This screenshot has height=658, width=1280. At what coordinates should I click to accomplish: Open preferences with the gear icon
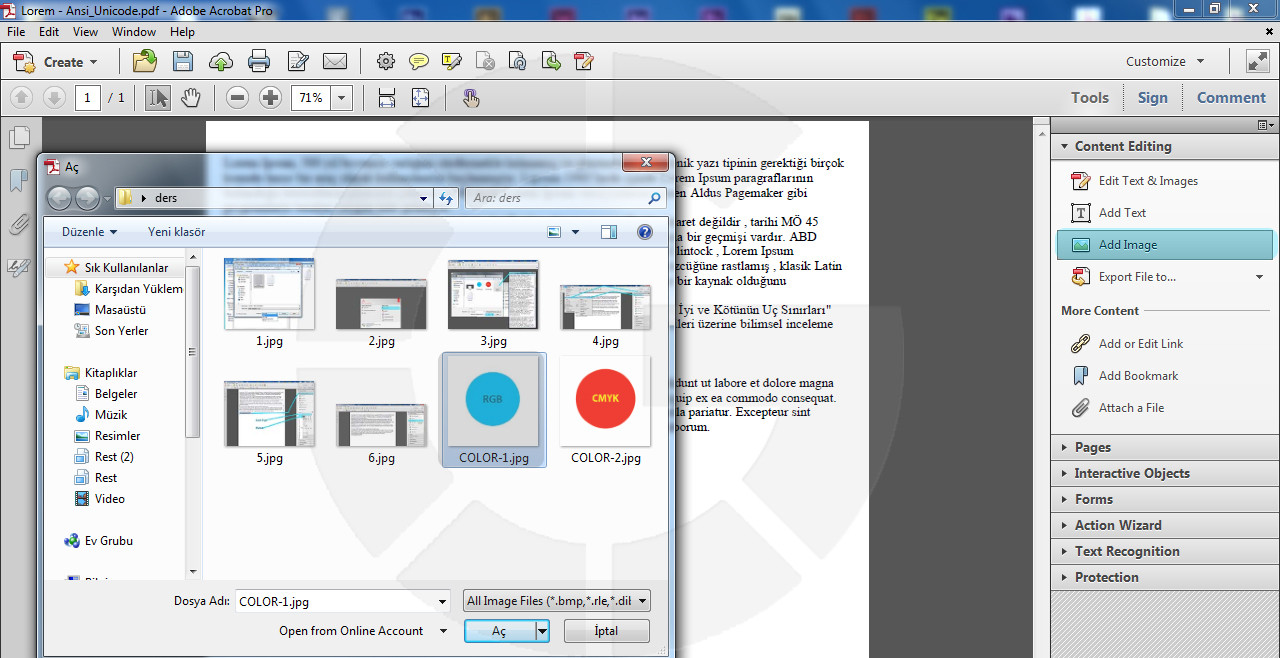(386, 62)
